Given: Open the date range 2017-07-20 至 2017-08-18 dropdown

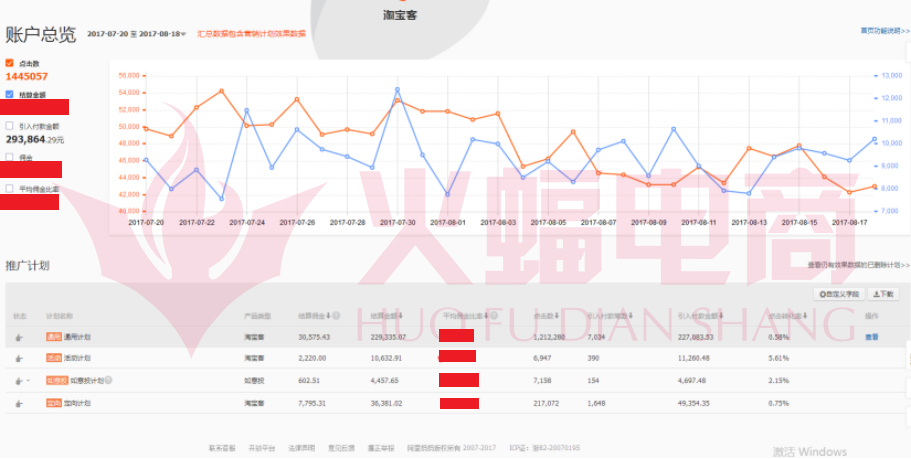Looking at the screenshot, I should pyautogui.click(x=137, y=34).
